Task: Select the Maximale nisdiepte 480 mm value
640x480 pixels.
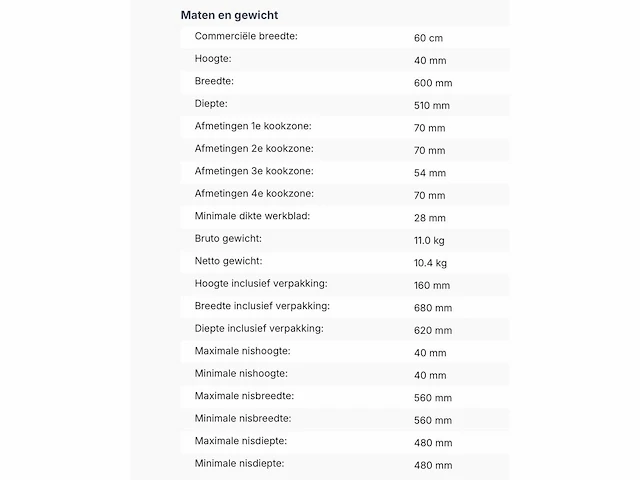Action: point(433,442)
